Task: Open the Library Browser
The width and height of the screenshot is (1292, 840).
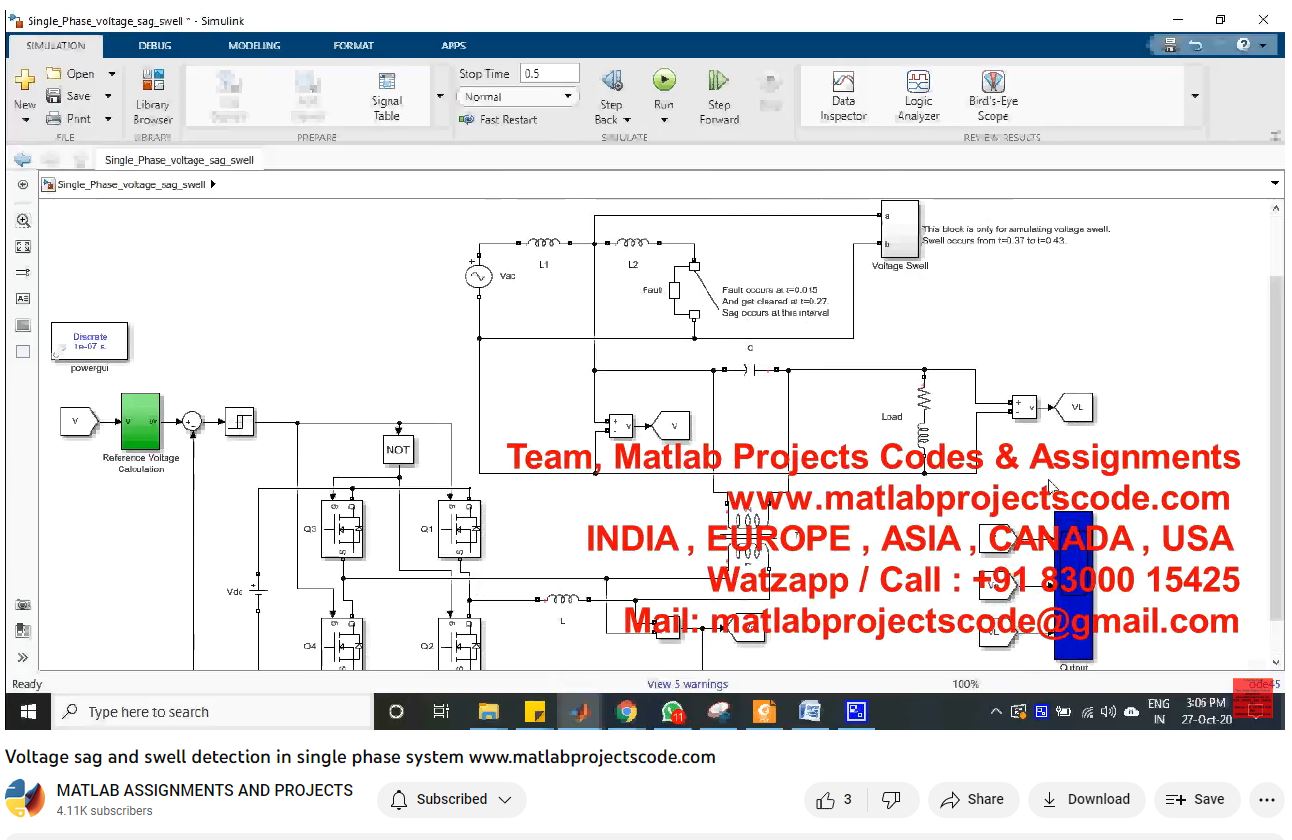Action: pyautogui.click(x=153, y=96)
